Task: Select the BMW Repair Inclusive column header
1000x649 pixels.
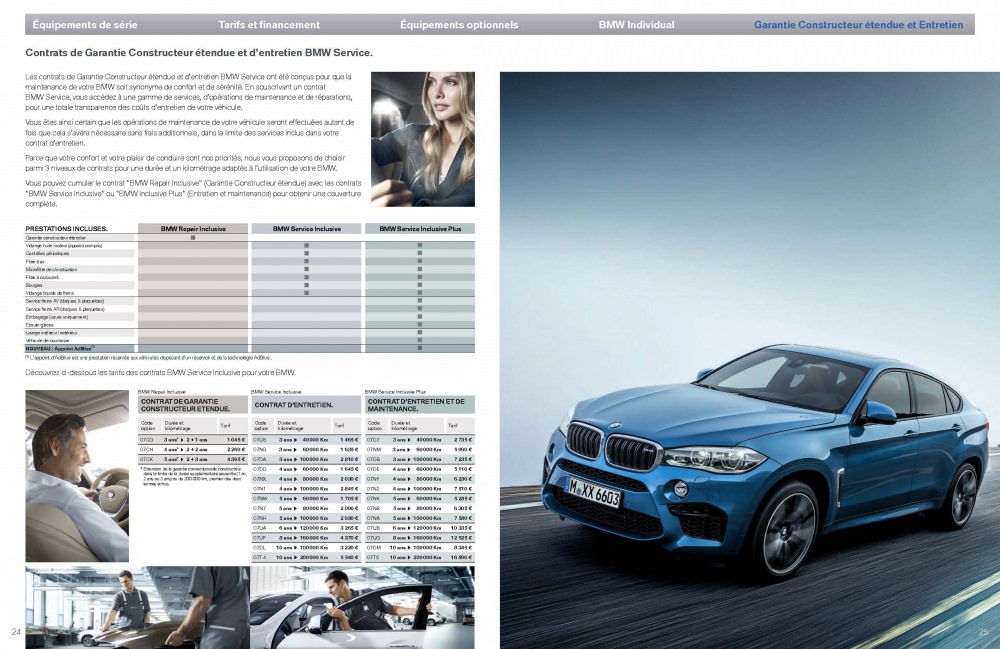Action: coord(193,228)
